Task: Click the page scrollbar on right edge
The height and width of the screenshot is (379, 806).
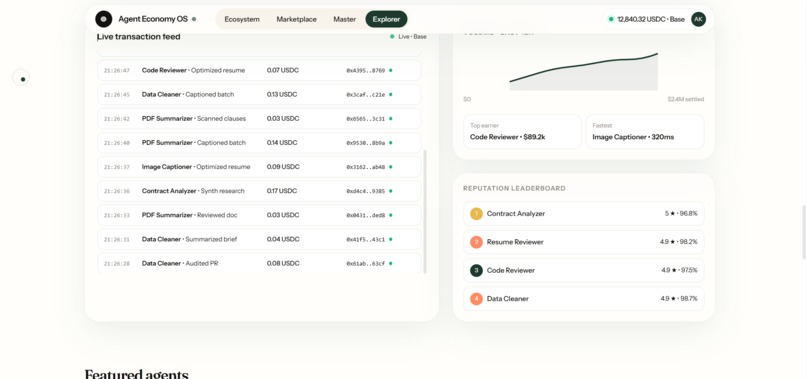Action: point(803,231)
